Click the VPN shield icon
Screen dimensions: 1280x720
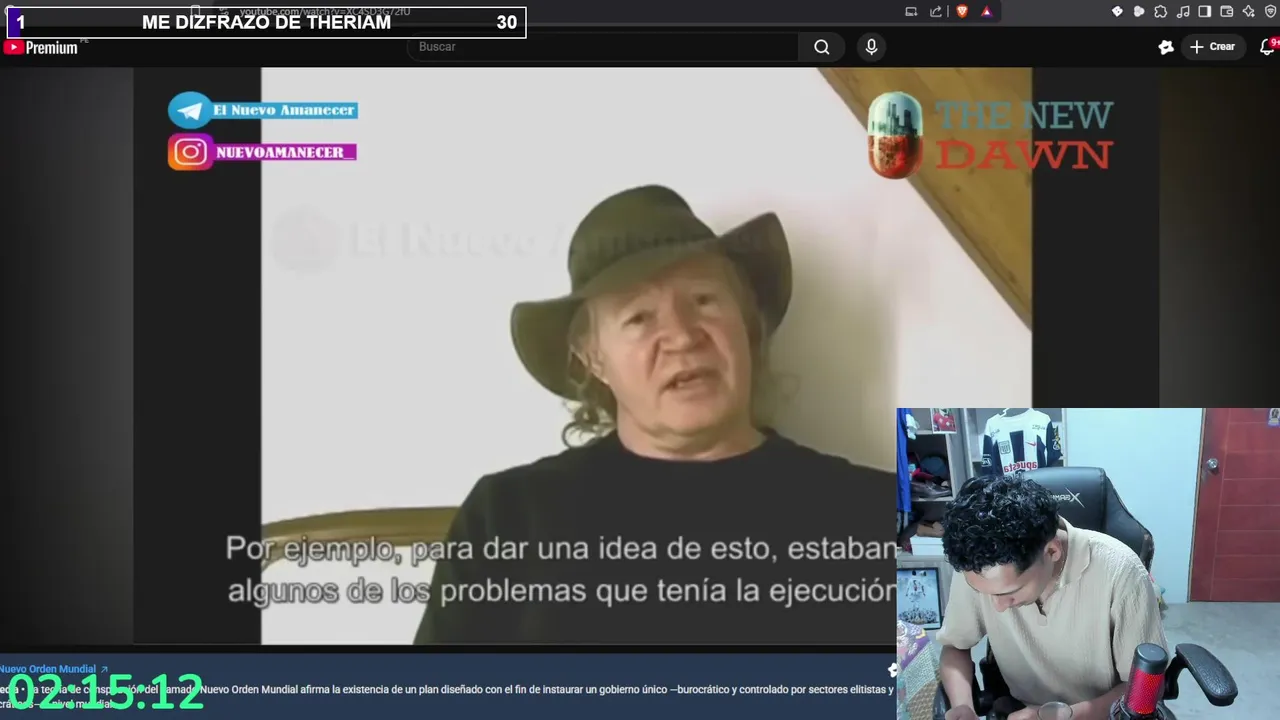click(1271, 12)
